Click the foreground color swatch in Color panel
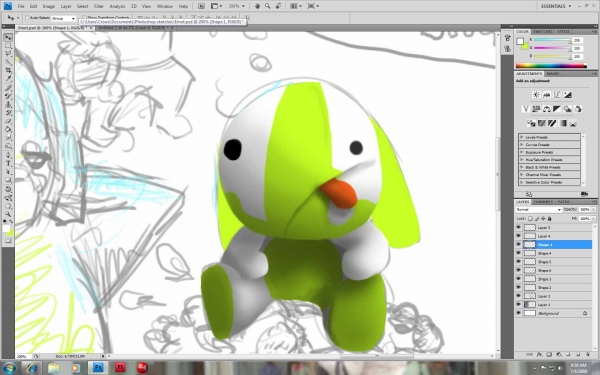 click(520, 42)
